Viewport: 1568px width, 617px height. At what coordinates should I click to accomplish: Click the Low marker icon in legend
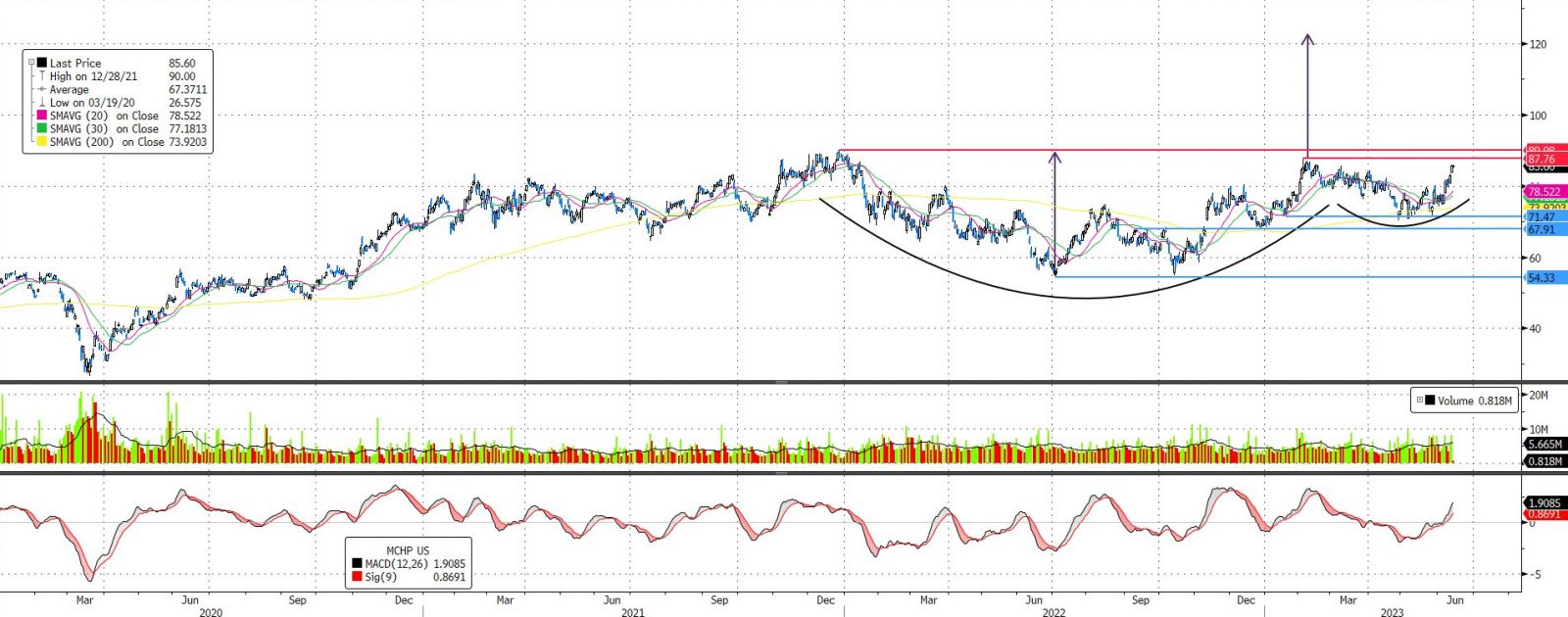tap(42, 102)
